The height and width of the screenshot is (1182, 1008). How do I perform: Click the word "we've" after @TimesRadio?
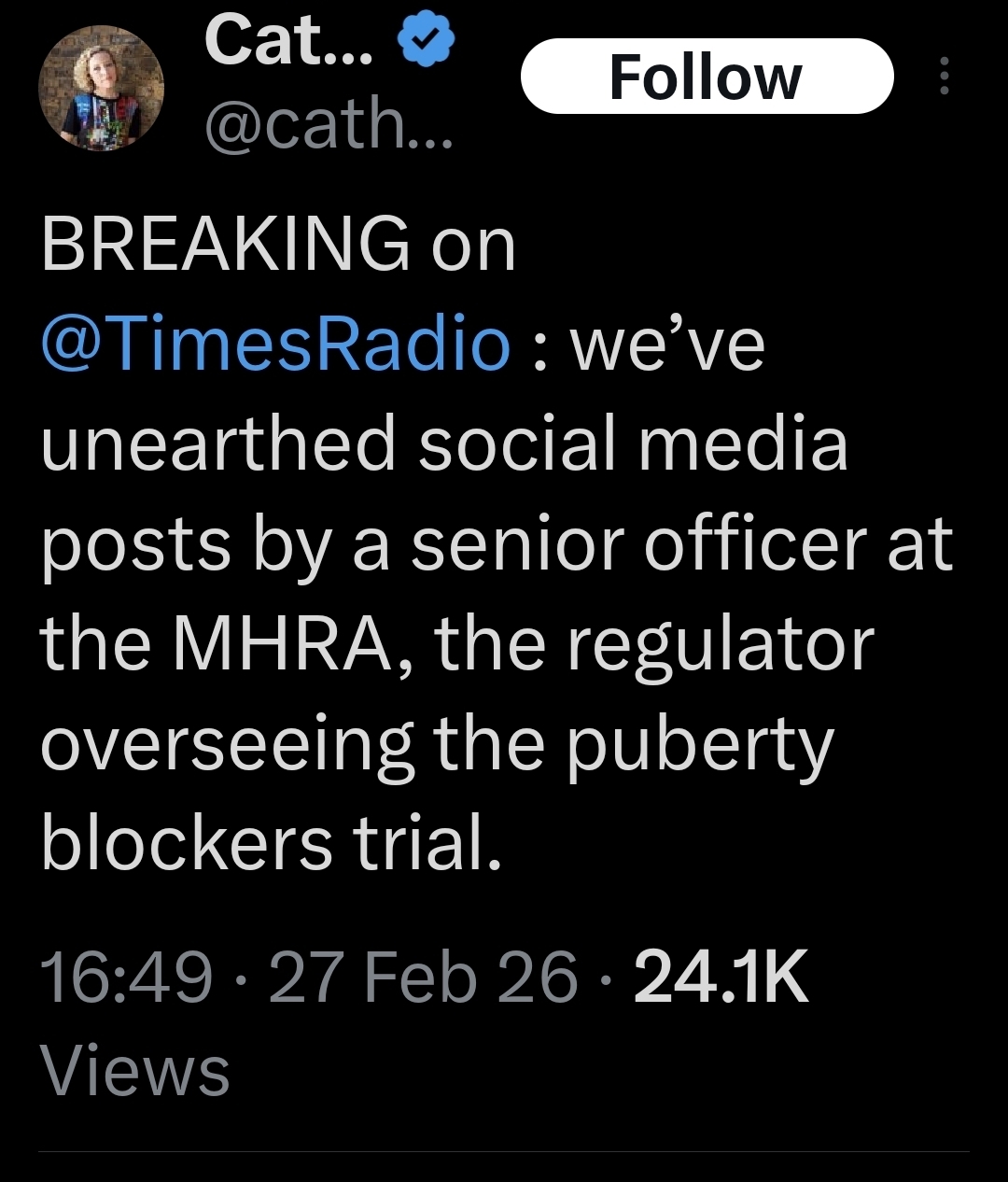667,344
